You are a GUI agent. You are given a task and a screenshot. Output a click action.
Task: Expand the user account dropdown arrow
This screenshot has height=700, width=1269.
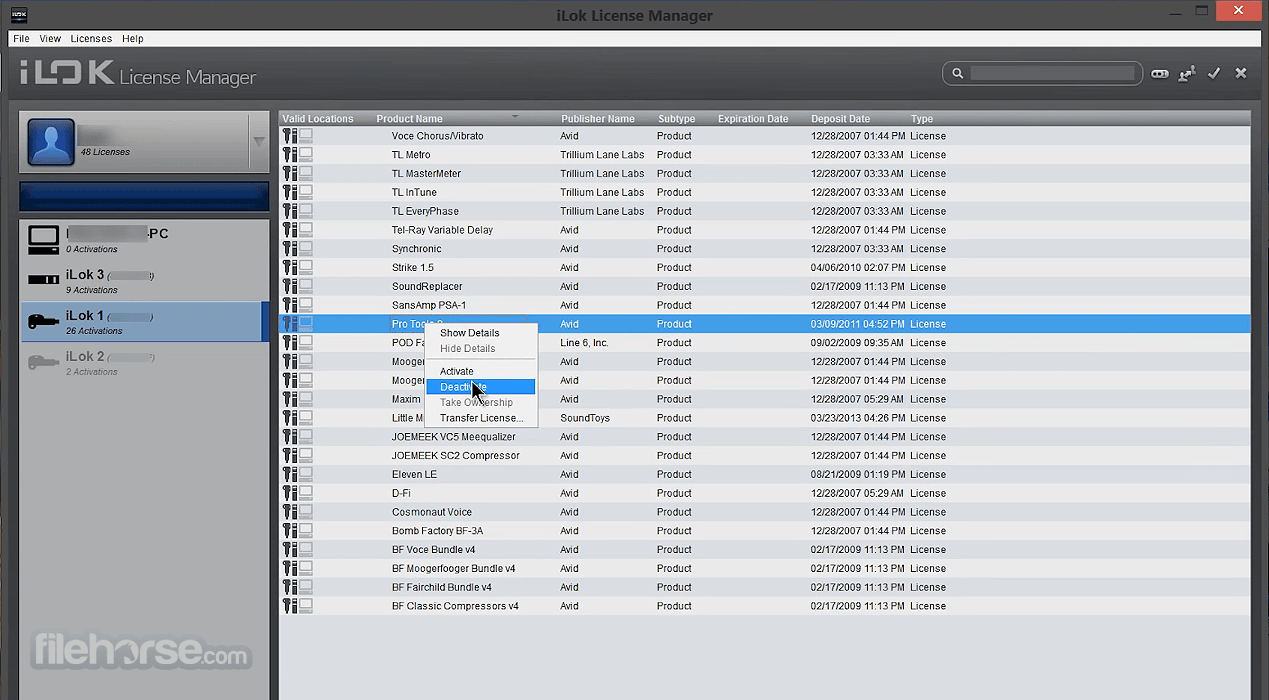point(259,142)
